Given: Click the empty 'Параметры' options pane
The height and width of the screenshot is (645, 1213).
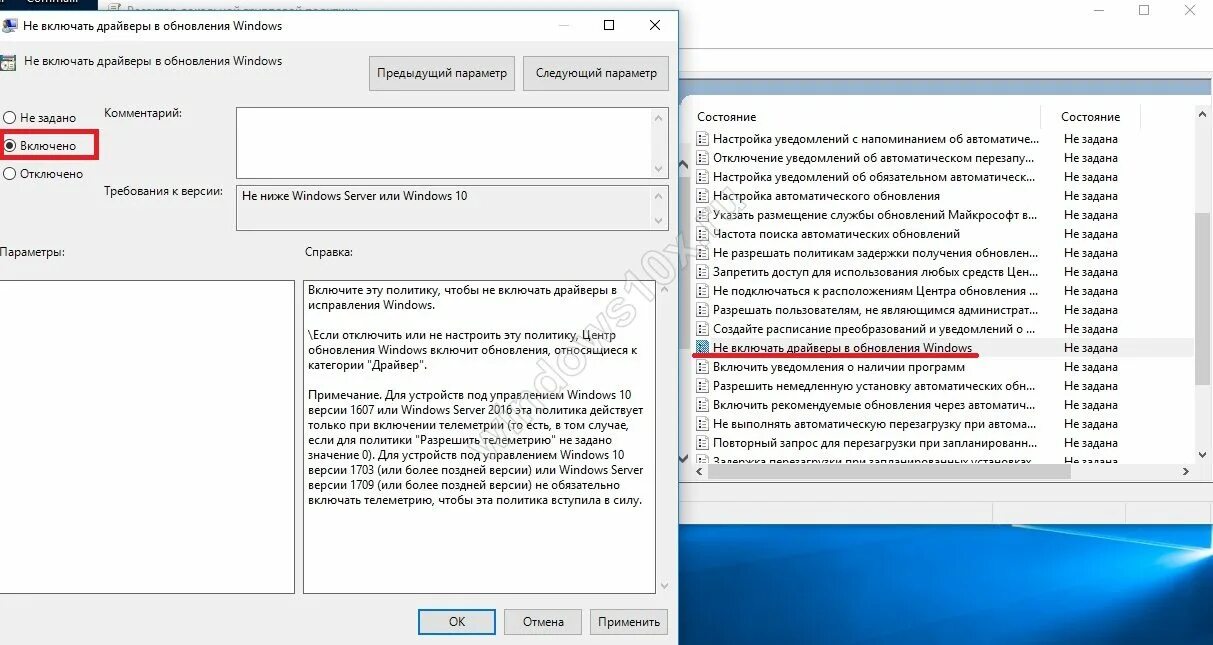Looking at the screenshot, I should click(146, 437).
